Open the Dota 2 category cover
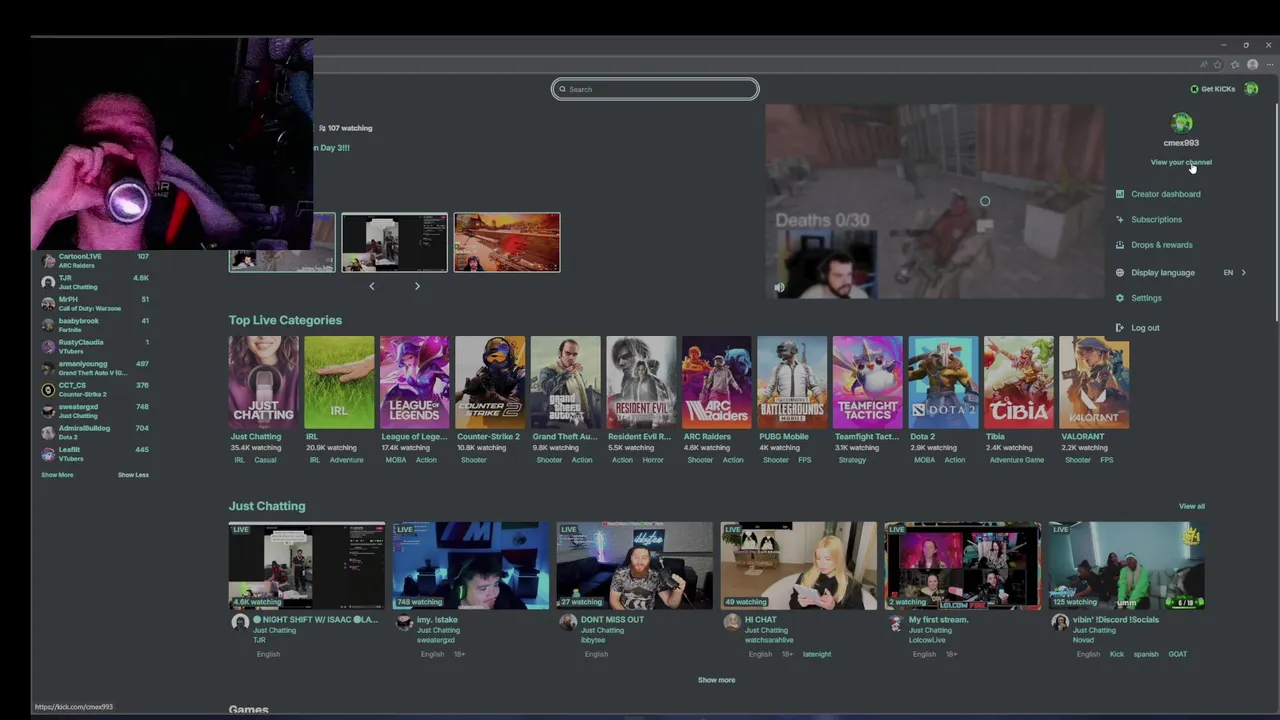1280x720 pixels. pos(943,382)
